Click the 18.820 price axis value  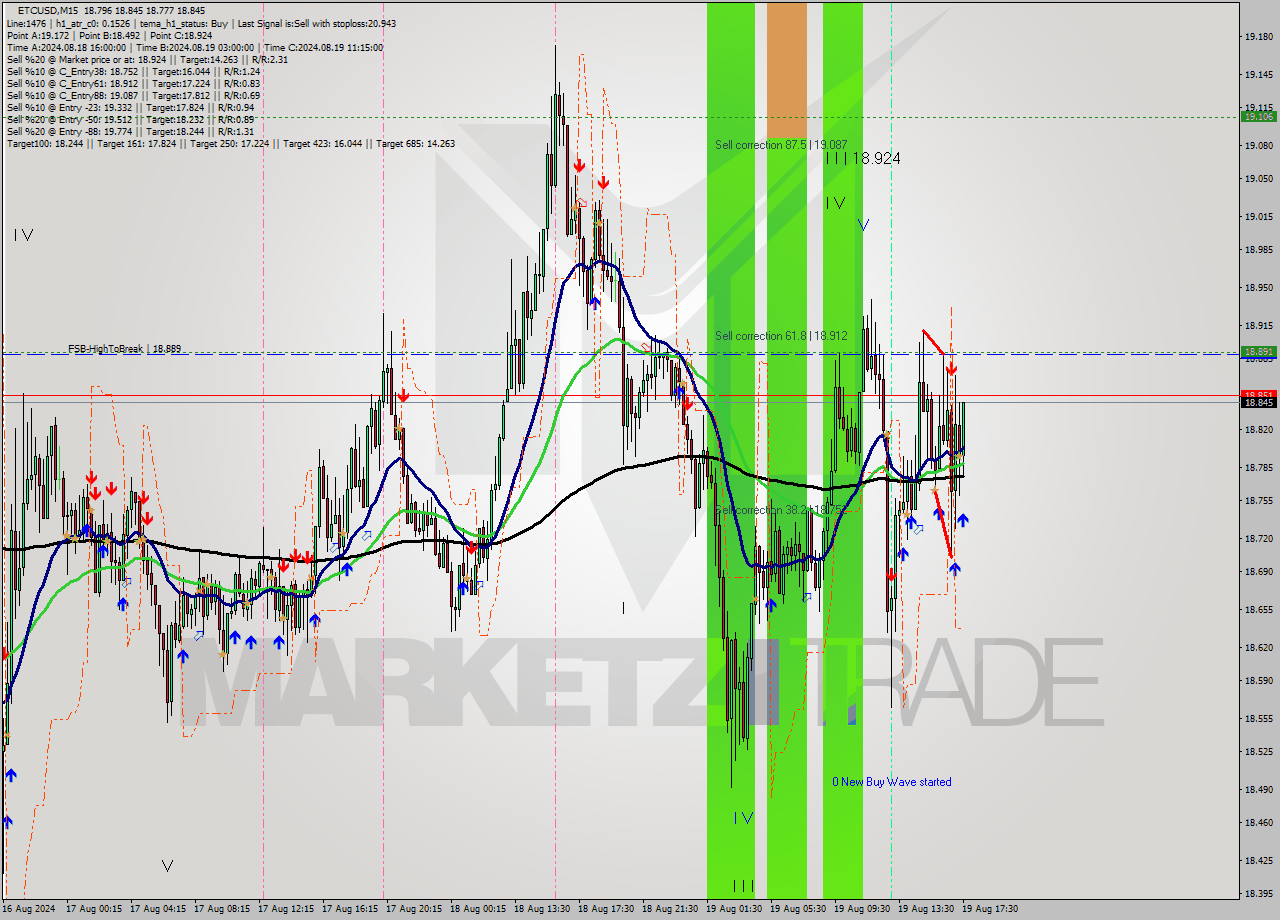(1257, 429)
